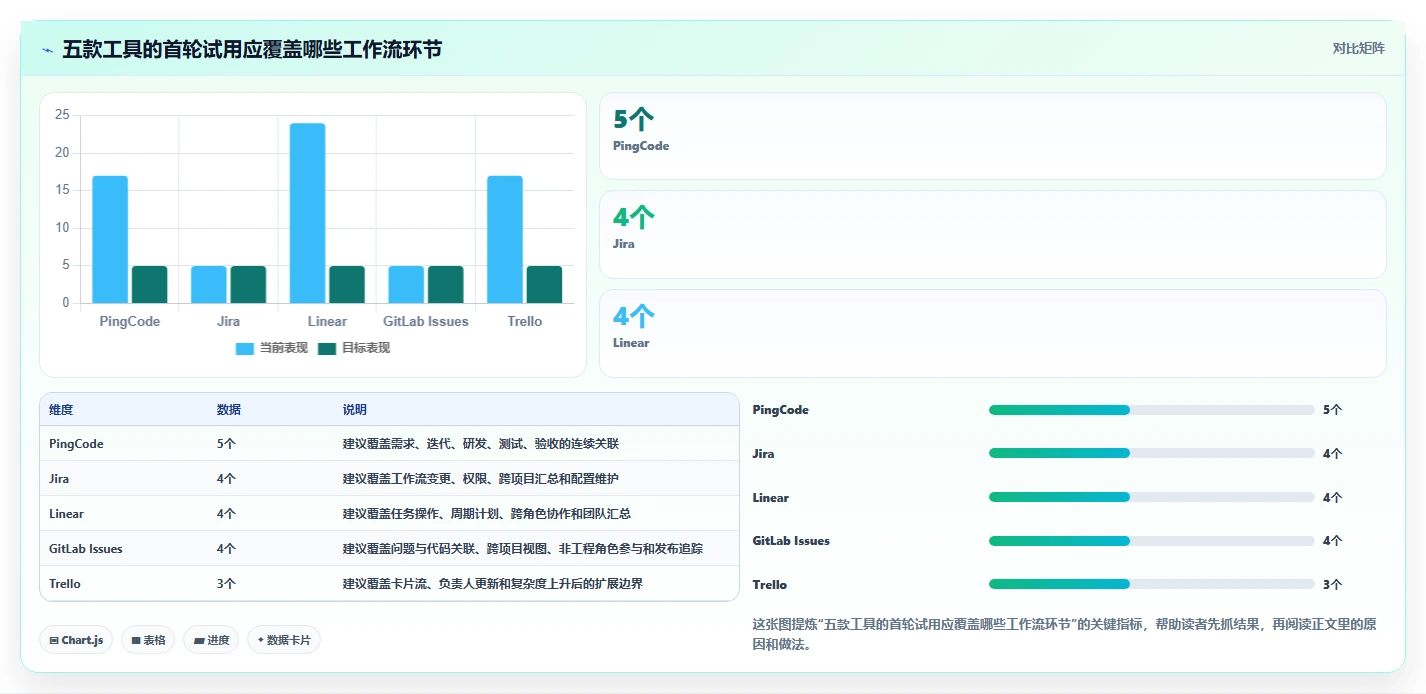Click the title 五款工具的首轮试用应覆盖哪些工作流环节
1426x694 pixels.
pos(252,49)
